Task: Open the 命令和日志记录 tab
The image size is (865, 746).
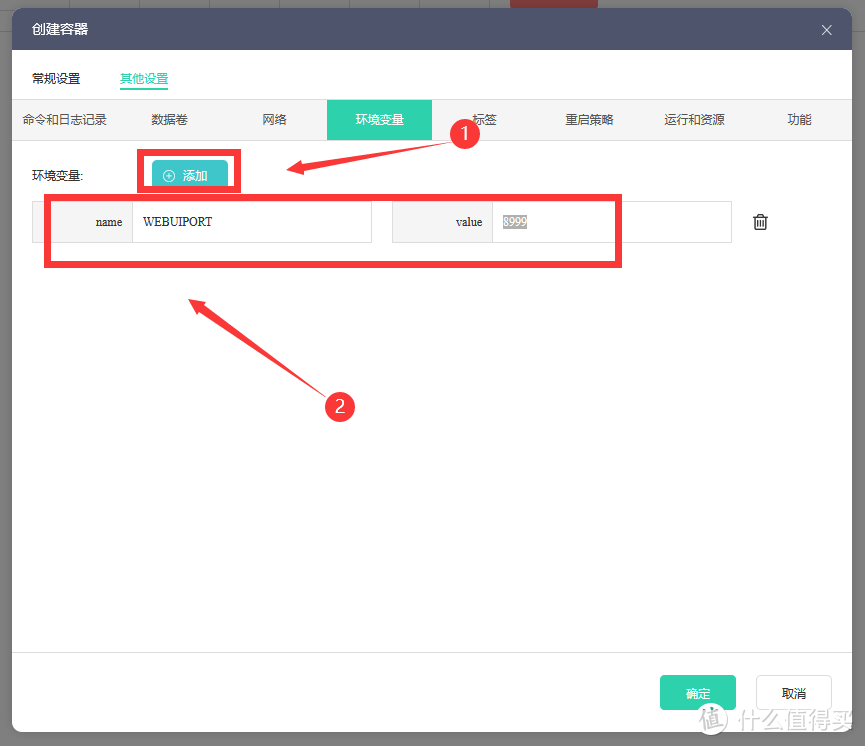Action: (x=65, y=120)
